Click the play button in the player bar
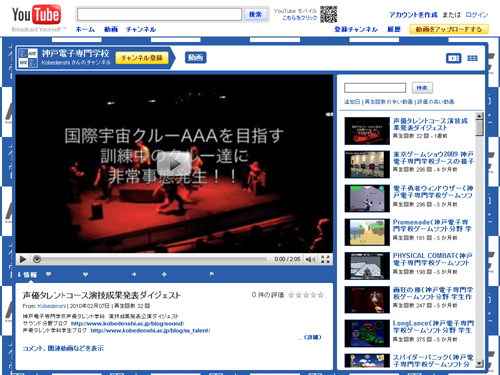The height and width of the screenshot is (375, 500). tap(23, 259)
